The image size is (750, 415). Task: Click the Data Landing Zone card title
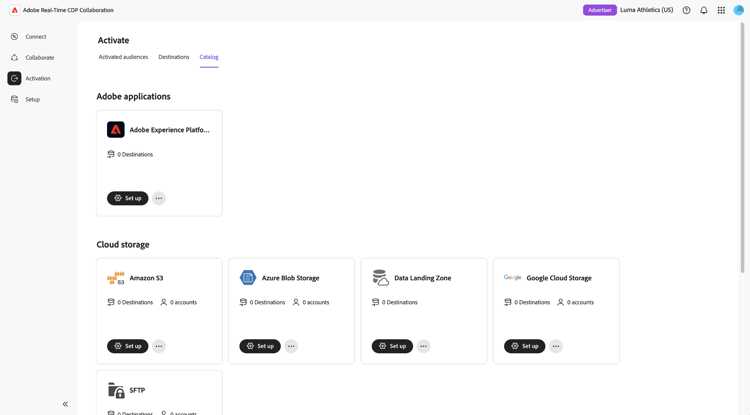coord(423,278)
